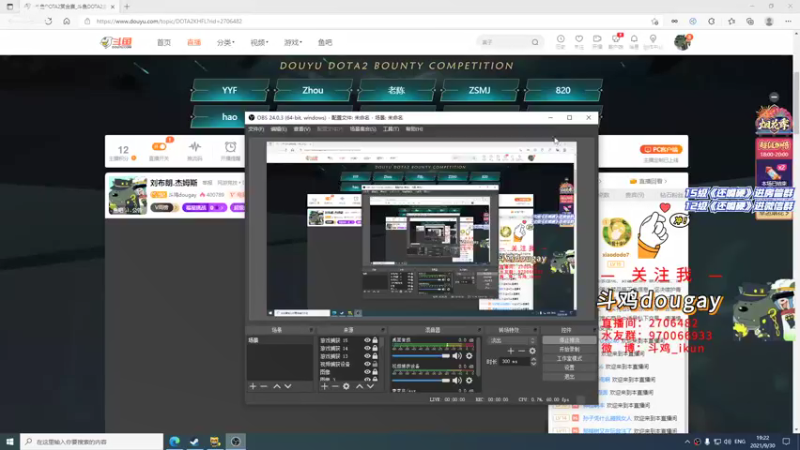Open transition properties gear icon
Viewport: 800px width, 450px height.
click(532, 351)
